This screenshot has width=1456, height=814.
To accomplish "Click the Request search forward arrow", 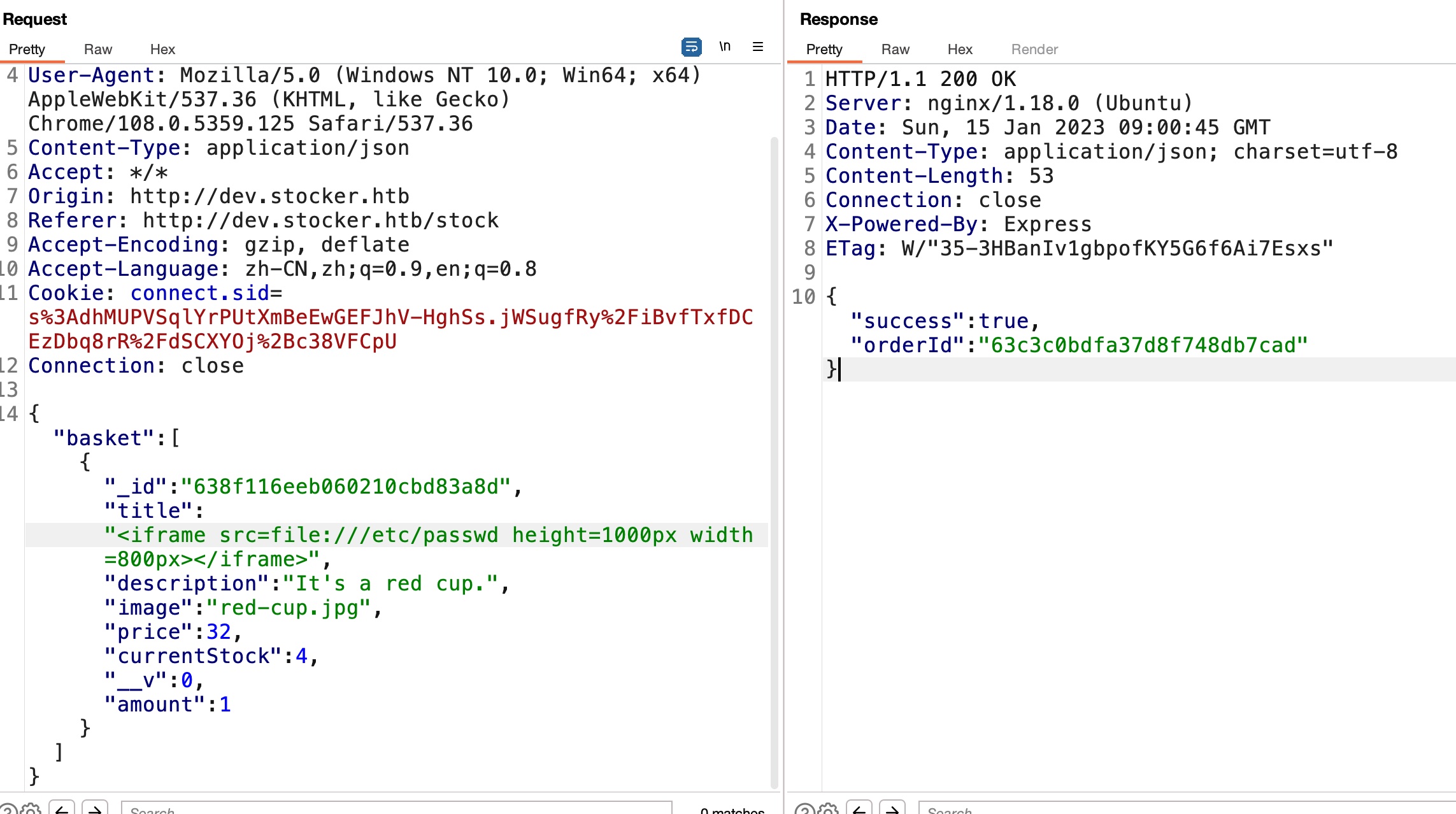I will tap(95, 810).
